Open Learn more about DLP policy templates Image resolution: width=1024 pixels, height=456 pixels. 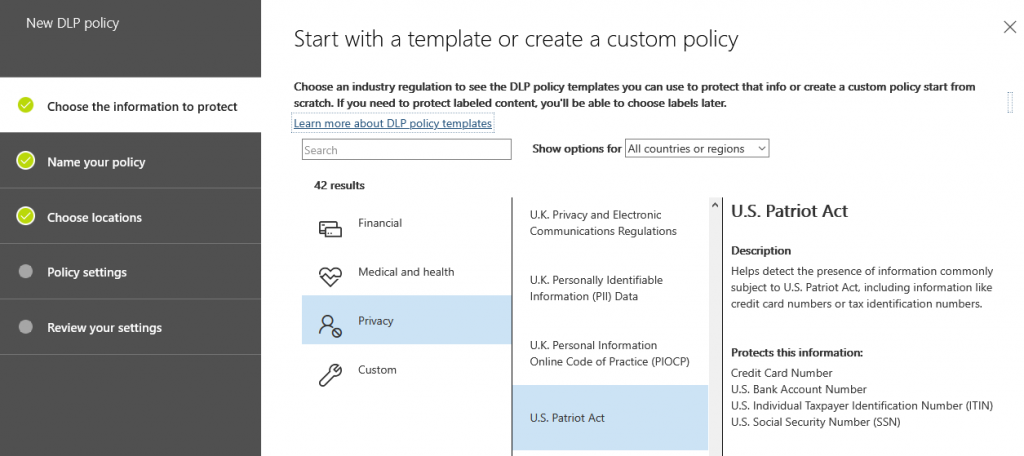pyautogui.click(x=392, y=123)
